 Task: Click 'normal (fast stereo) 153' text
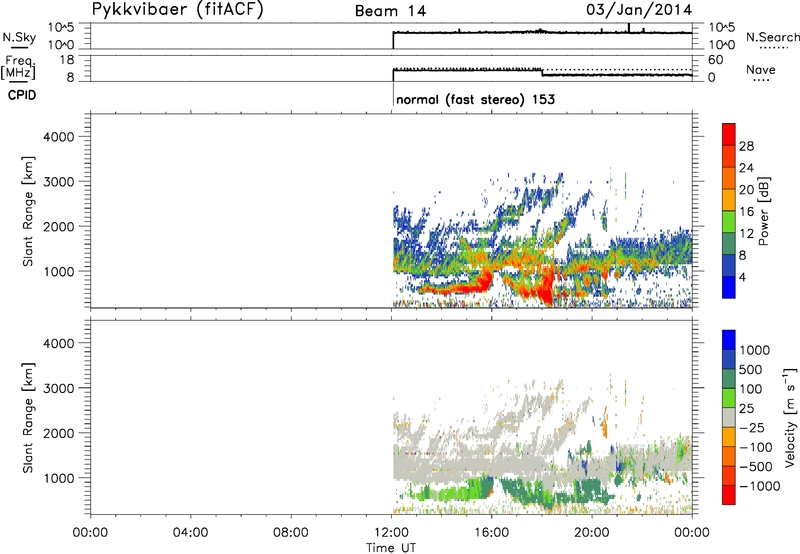[x=476, y=99]
